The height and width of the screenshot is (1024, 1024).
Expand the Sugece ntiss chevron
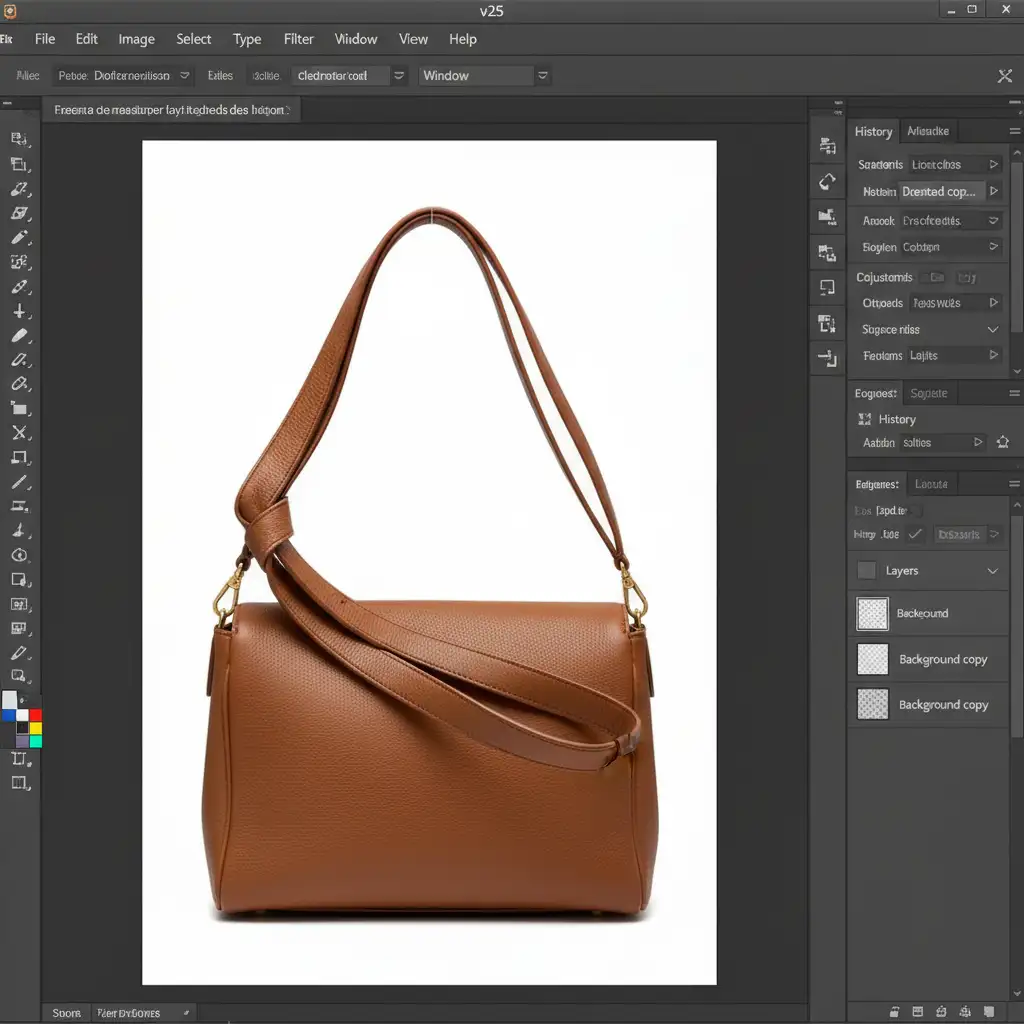[993, 329]
